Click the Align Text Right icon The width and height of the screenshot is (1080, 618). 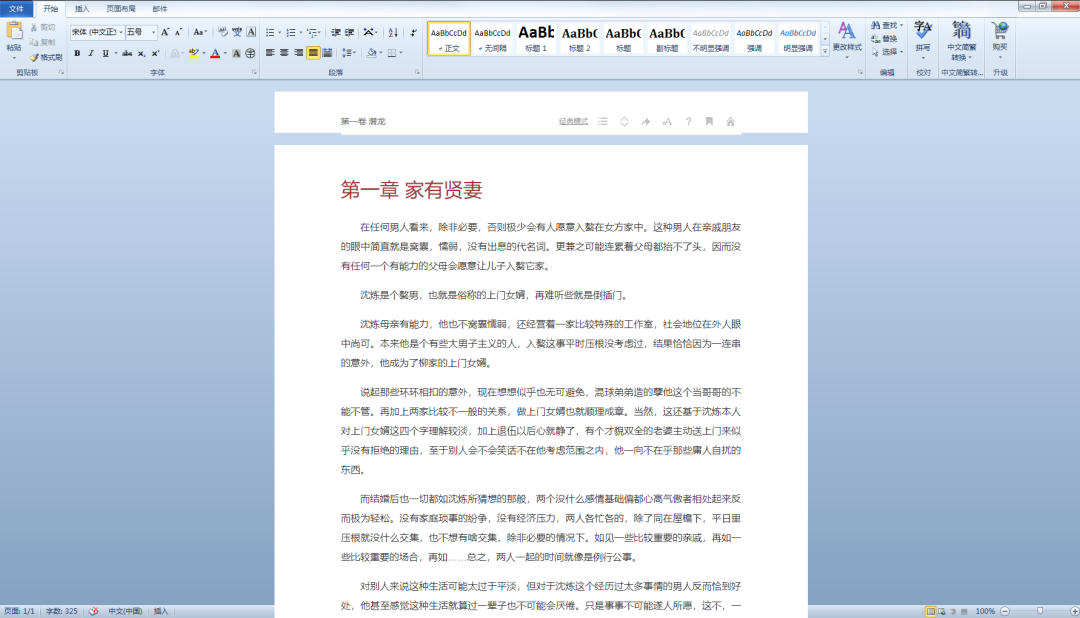point(298,53)
